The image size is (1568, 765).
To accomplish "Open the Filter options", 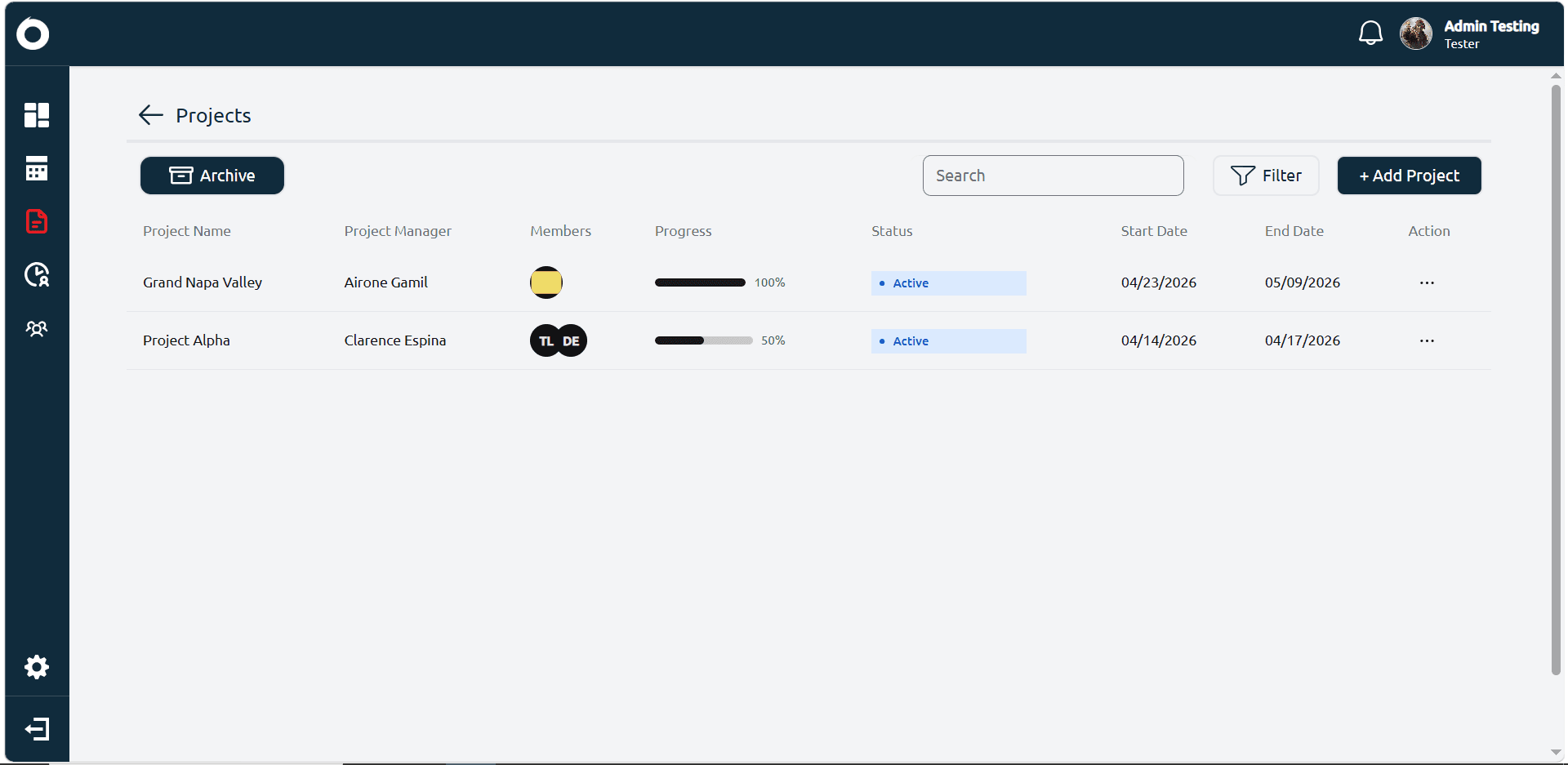I will click(x=1266, y=175).
